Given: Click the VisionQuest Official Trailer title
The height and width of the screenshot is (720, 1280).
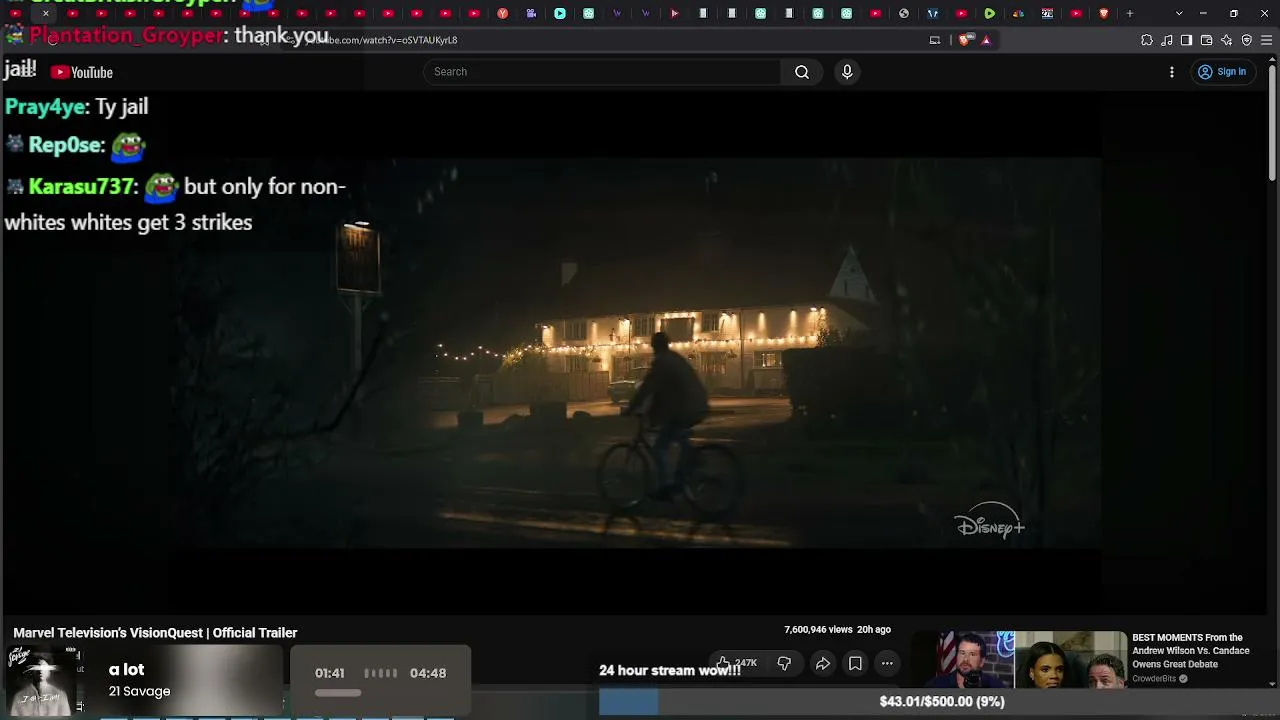Looking at the screenshot, I should (155, 633).
